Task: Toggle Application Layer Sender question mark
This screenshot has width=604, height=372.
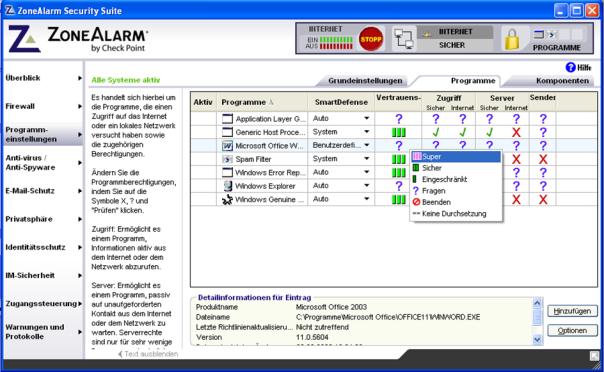Action: point(543,119)
